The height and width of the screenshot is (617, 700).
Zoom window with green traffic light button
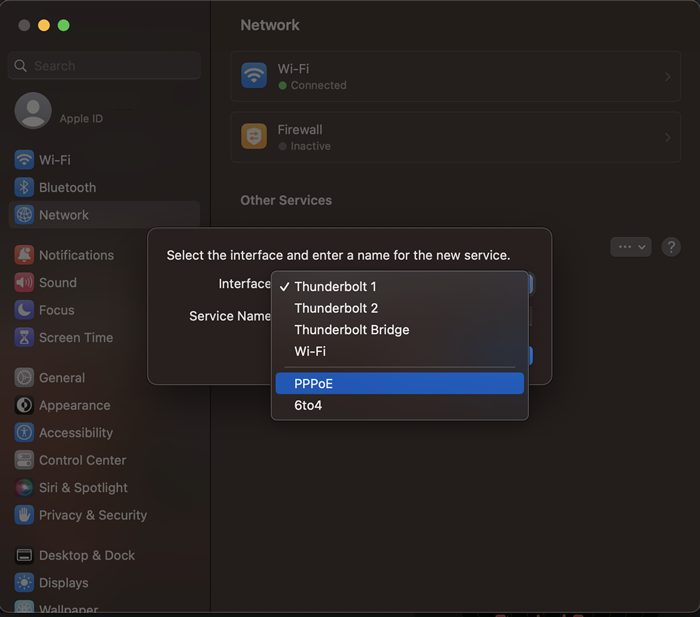click(x=63, y=25)
